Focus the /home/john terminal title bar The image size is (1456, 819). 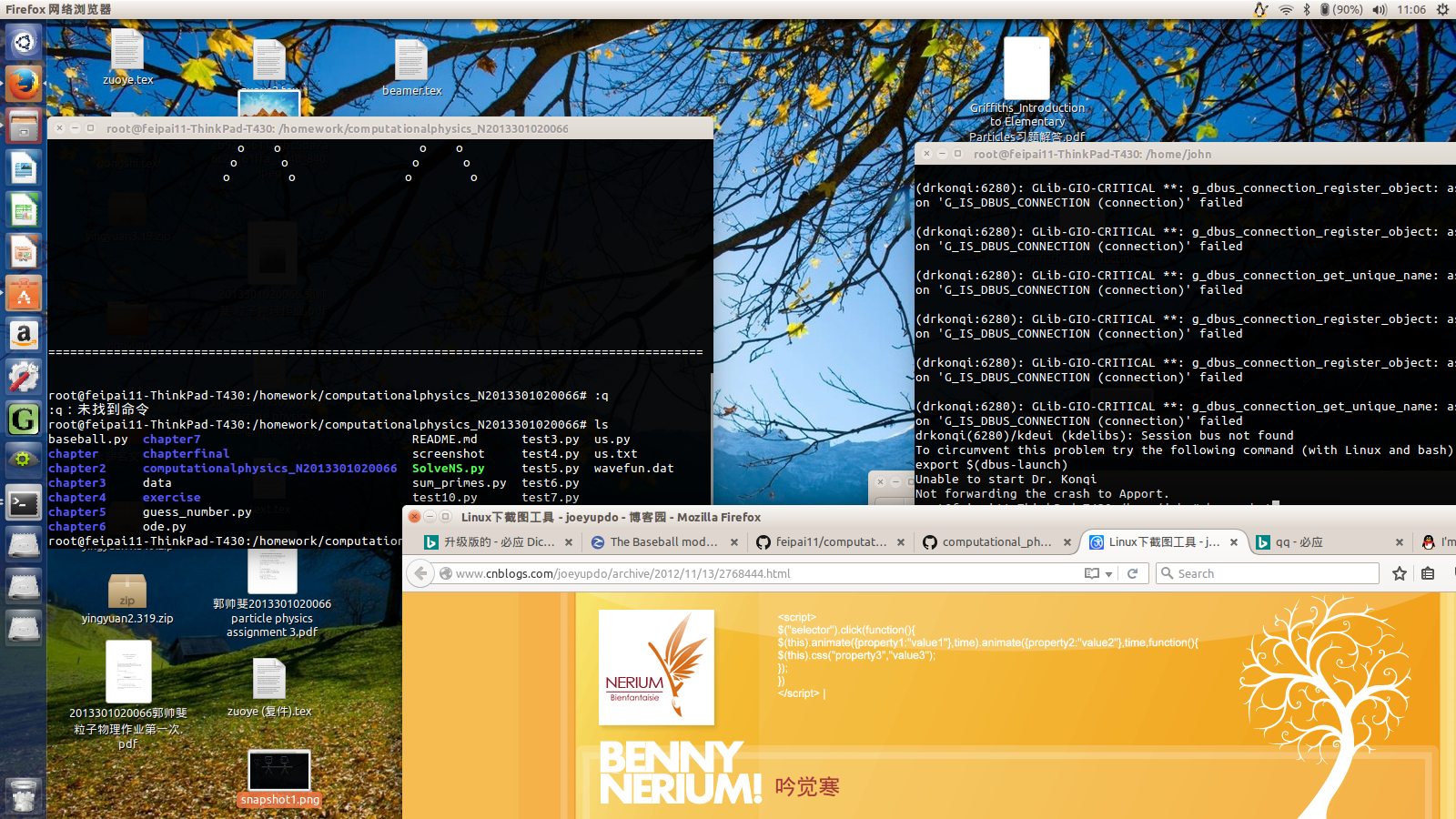tap(1185, 154)
